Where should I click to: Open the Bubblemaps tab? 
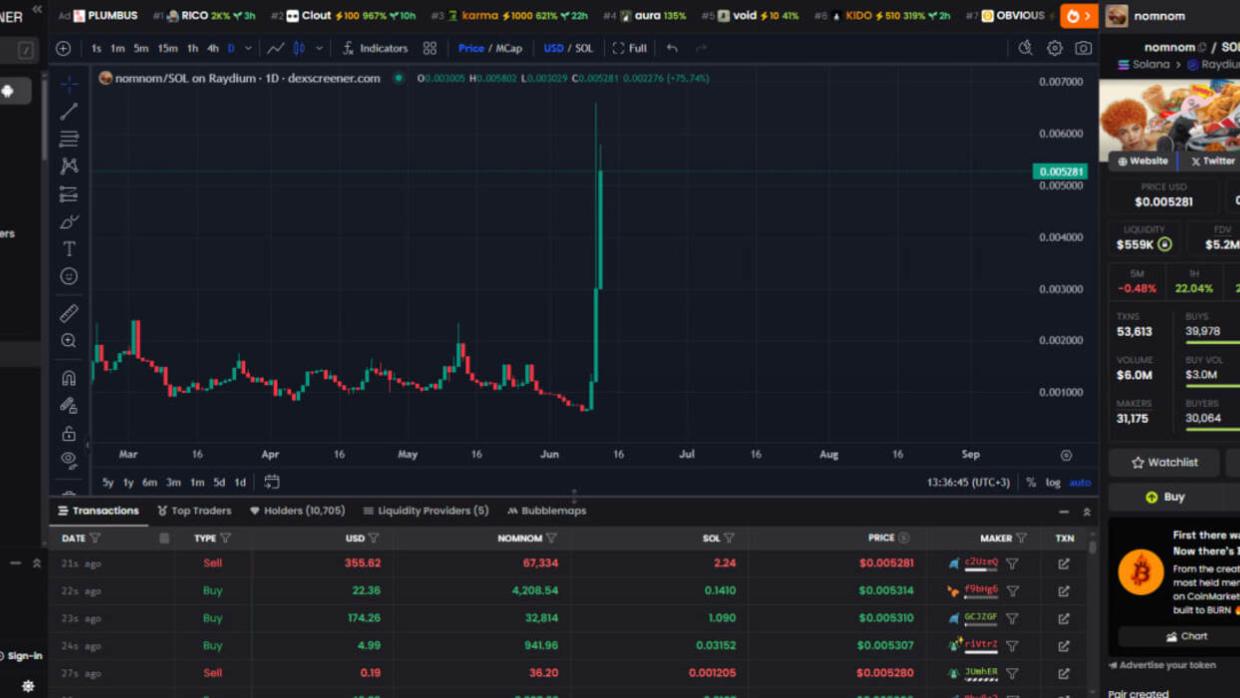point(546,511)
